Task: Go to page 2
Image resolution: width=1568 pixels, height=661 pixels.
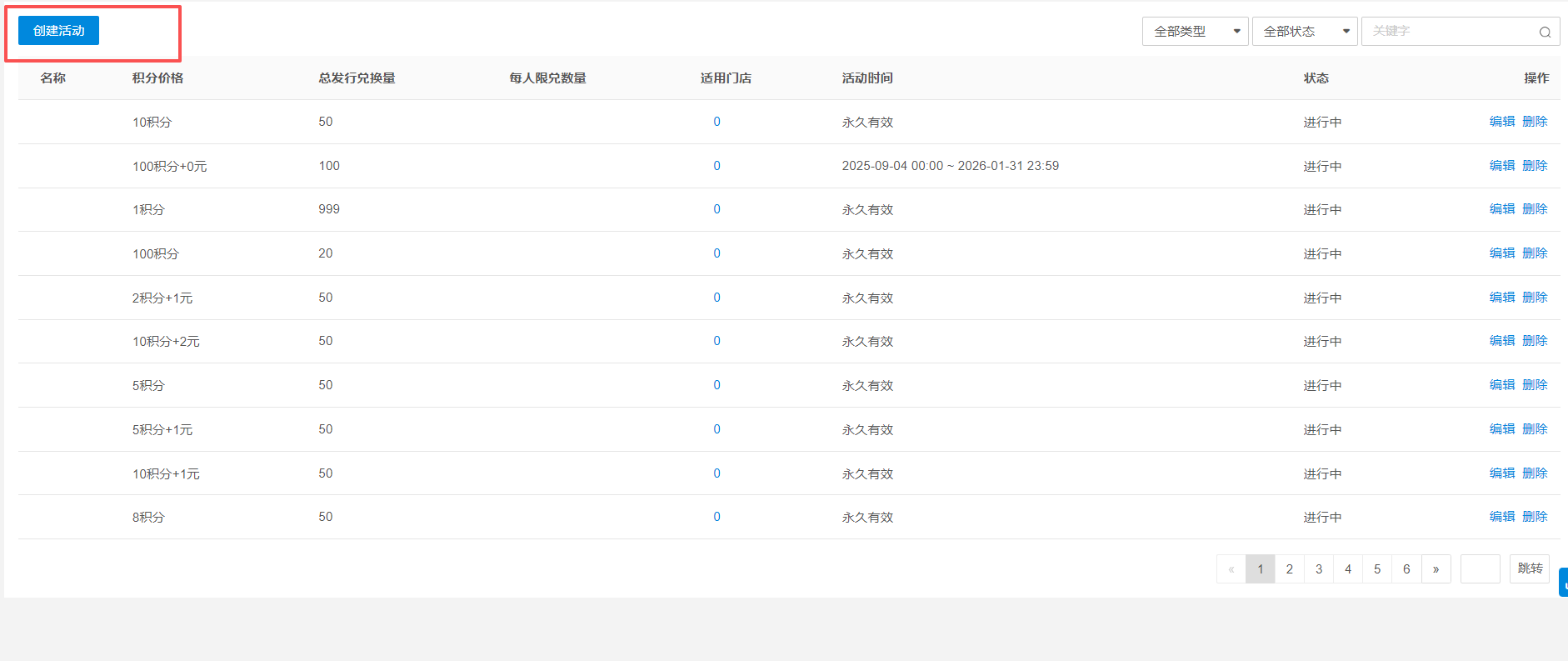Action: [x=1289, y=569]
